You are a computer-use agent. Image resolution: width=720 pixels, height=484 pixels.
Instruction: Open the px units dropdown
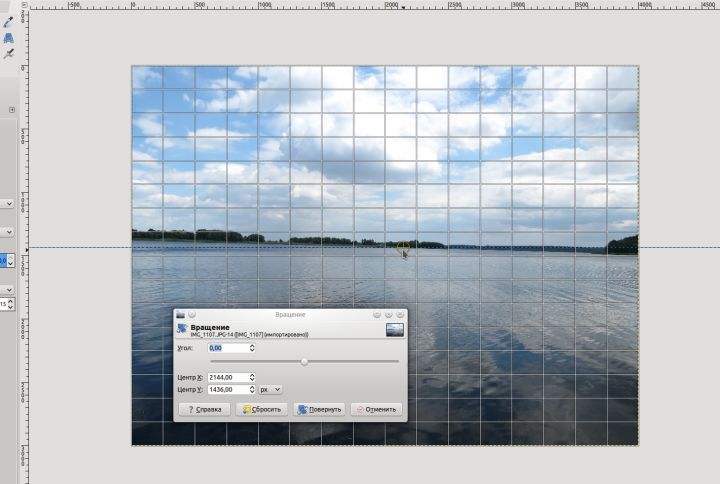click(x=271, y=389)
